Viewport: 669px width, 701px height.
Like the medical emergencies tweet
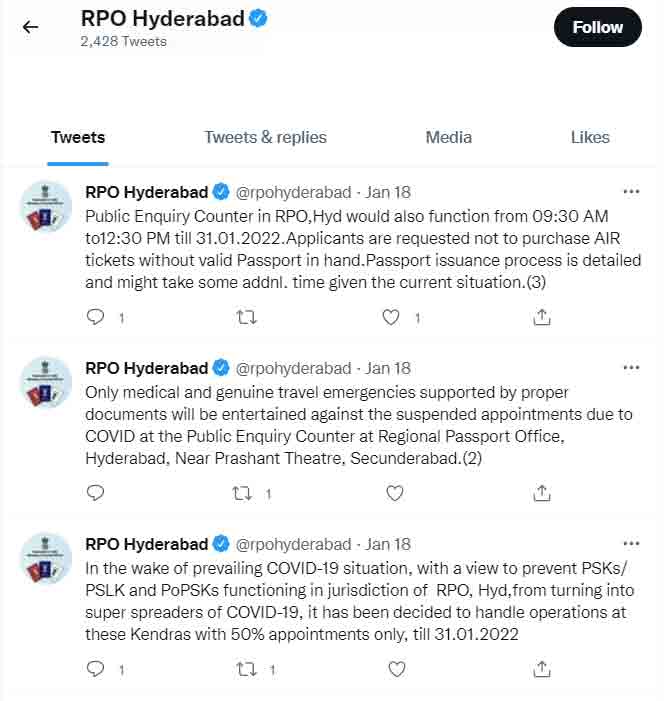click(x=395, y=494)
